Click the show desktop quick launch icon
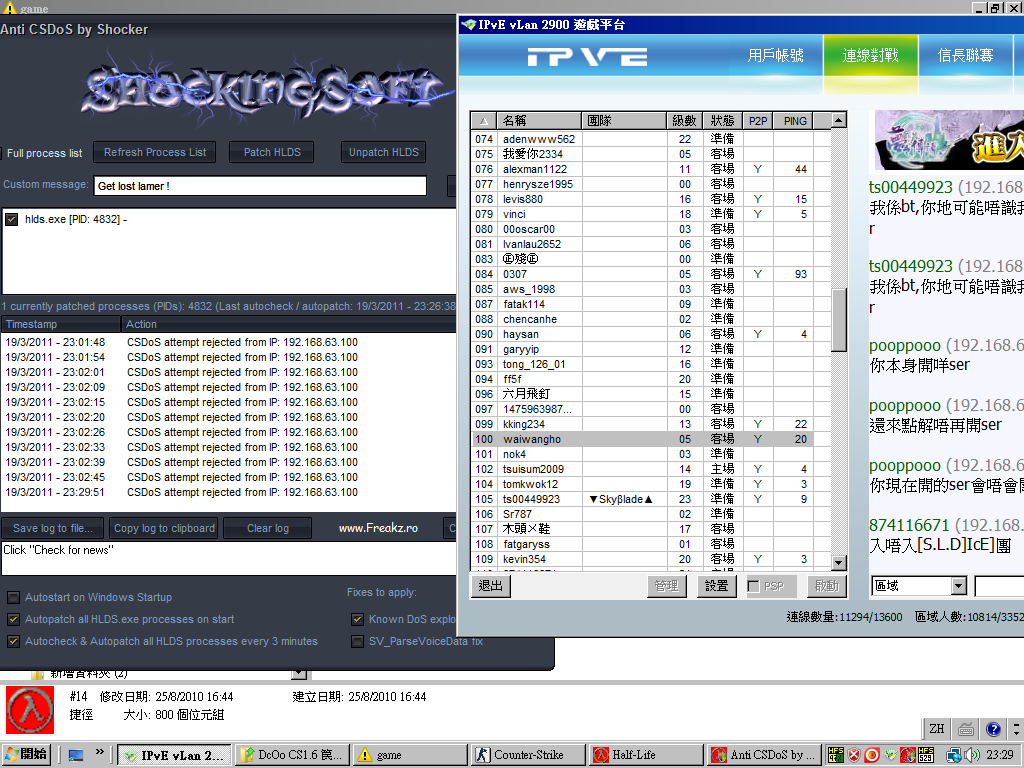This screenshot has width=1024, height=768. pyautogui.click(x=76, y=755)
